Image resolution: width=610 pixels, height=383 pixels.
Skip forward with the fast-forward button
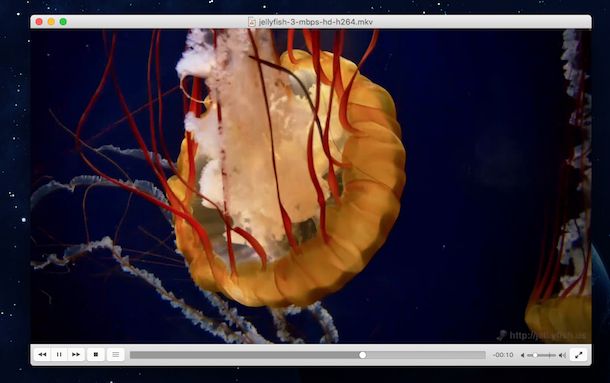[x=76, y=355]
